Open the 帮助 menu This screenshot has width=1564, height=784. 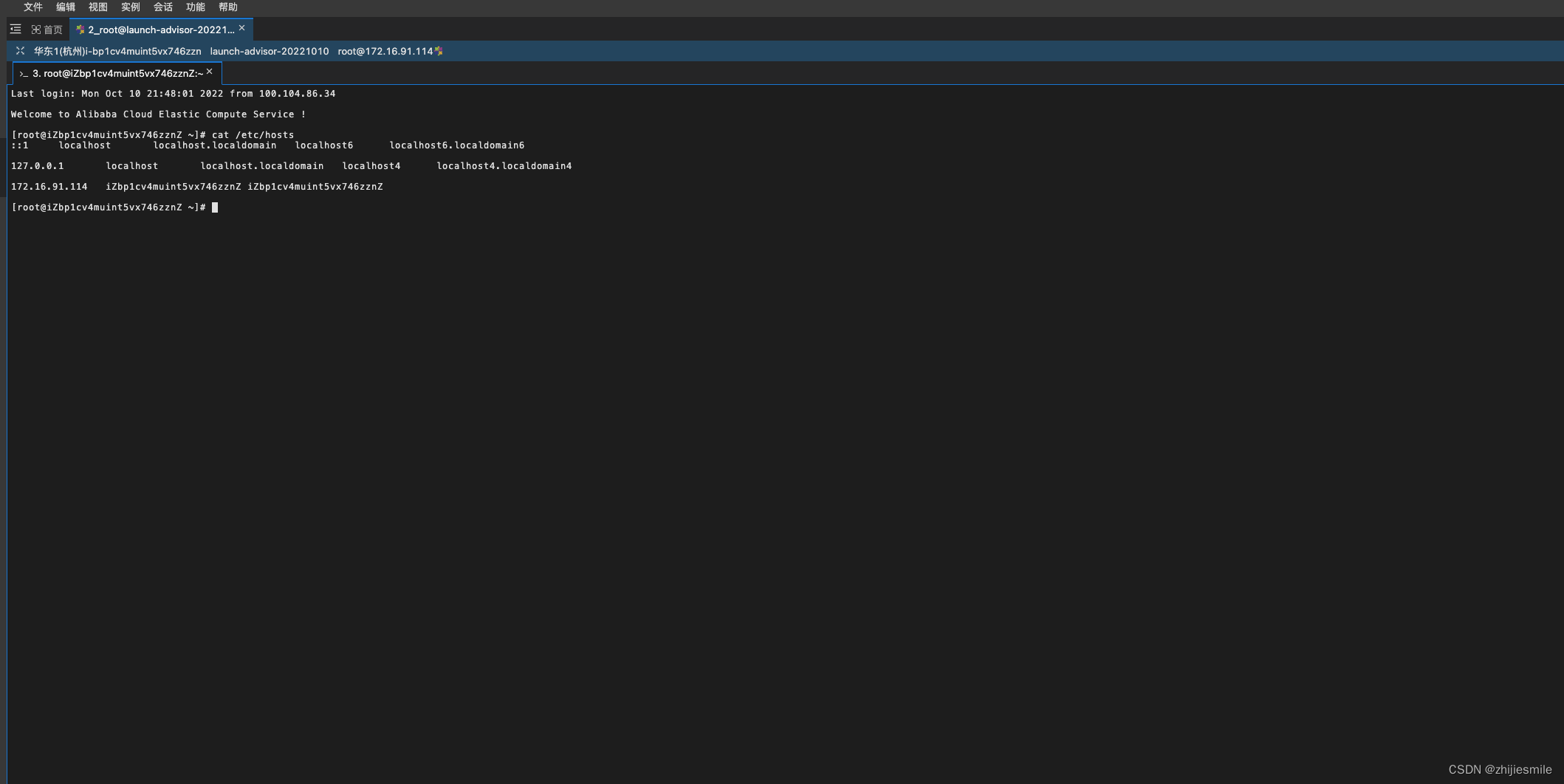[228, 7]
